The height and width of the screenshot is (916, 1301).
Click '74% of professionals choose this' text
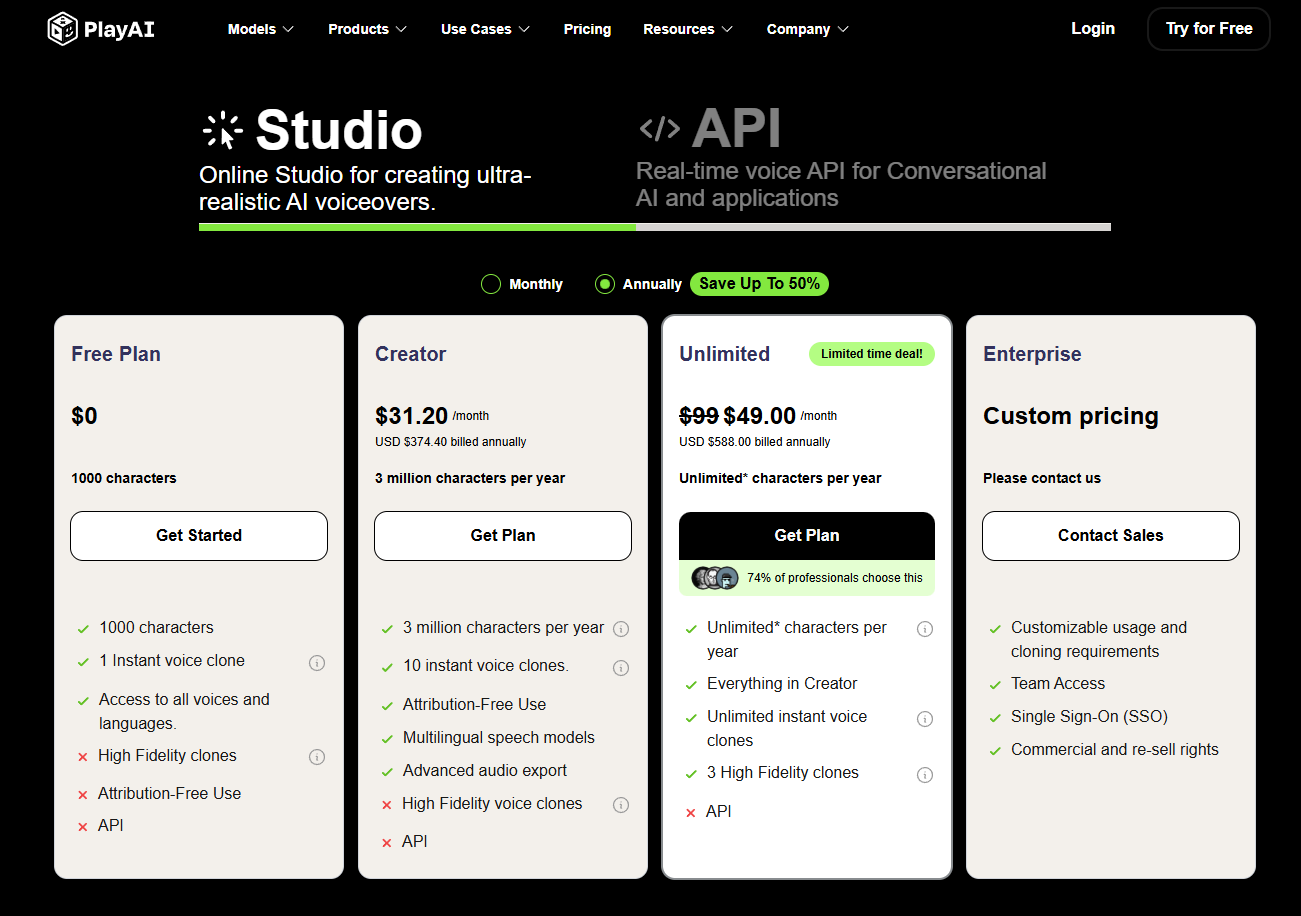835,578
